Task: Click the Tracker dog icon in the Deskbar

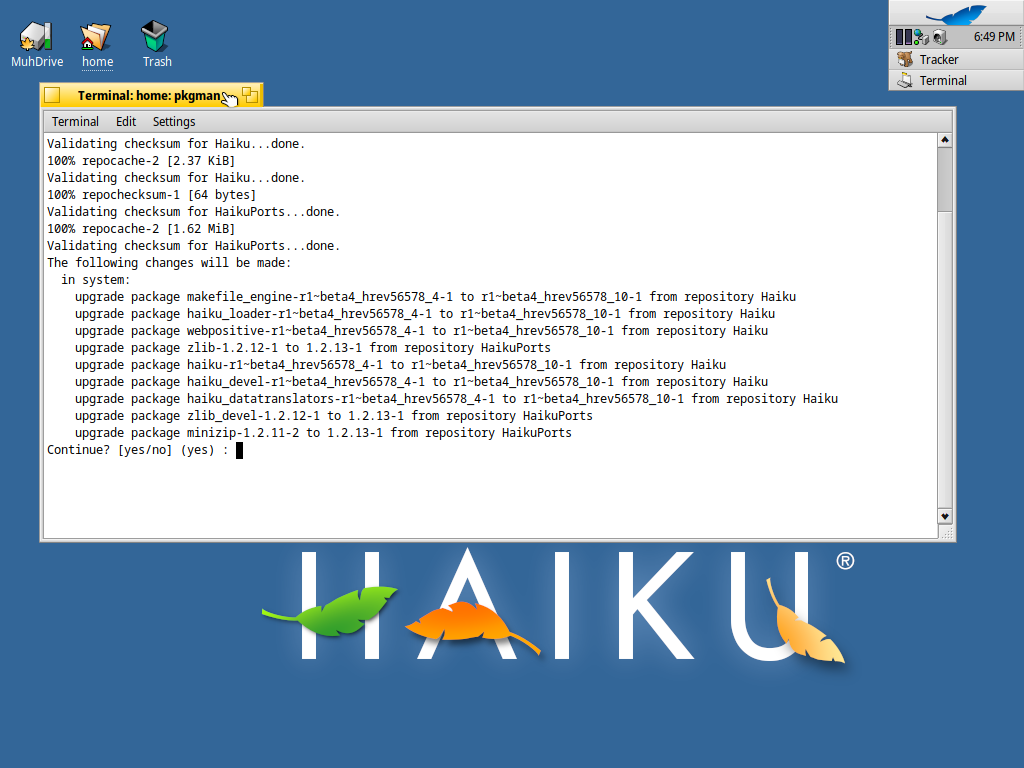Action: 905,59
